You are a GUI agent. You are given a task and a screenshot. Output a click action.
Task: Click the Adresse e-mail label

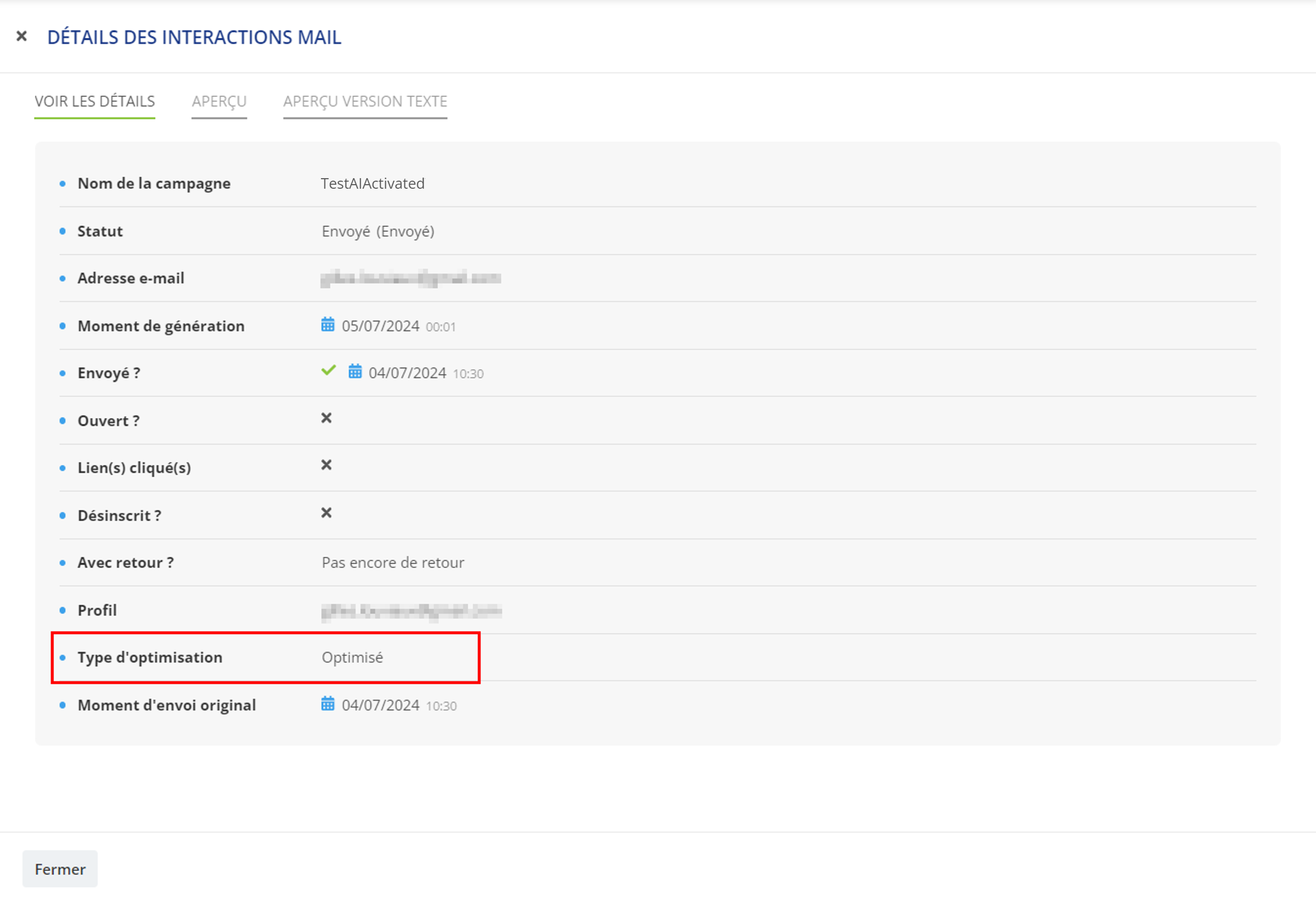(x=131, y=278)
